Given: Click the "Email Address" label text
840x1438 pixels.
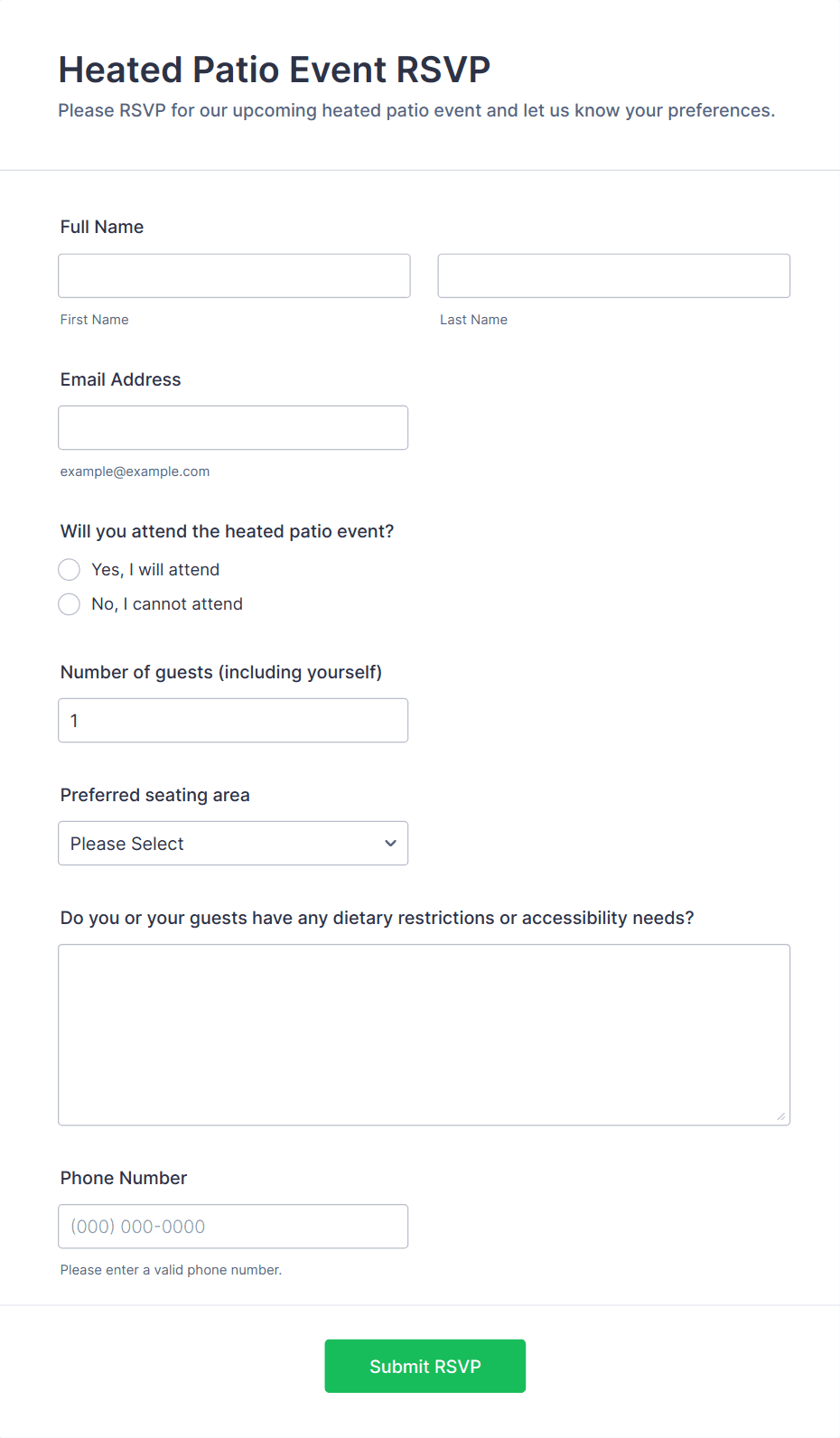Looking at the screenshot, I should [120, 380].
